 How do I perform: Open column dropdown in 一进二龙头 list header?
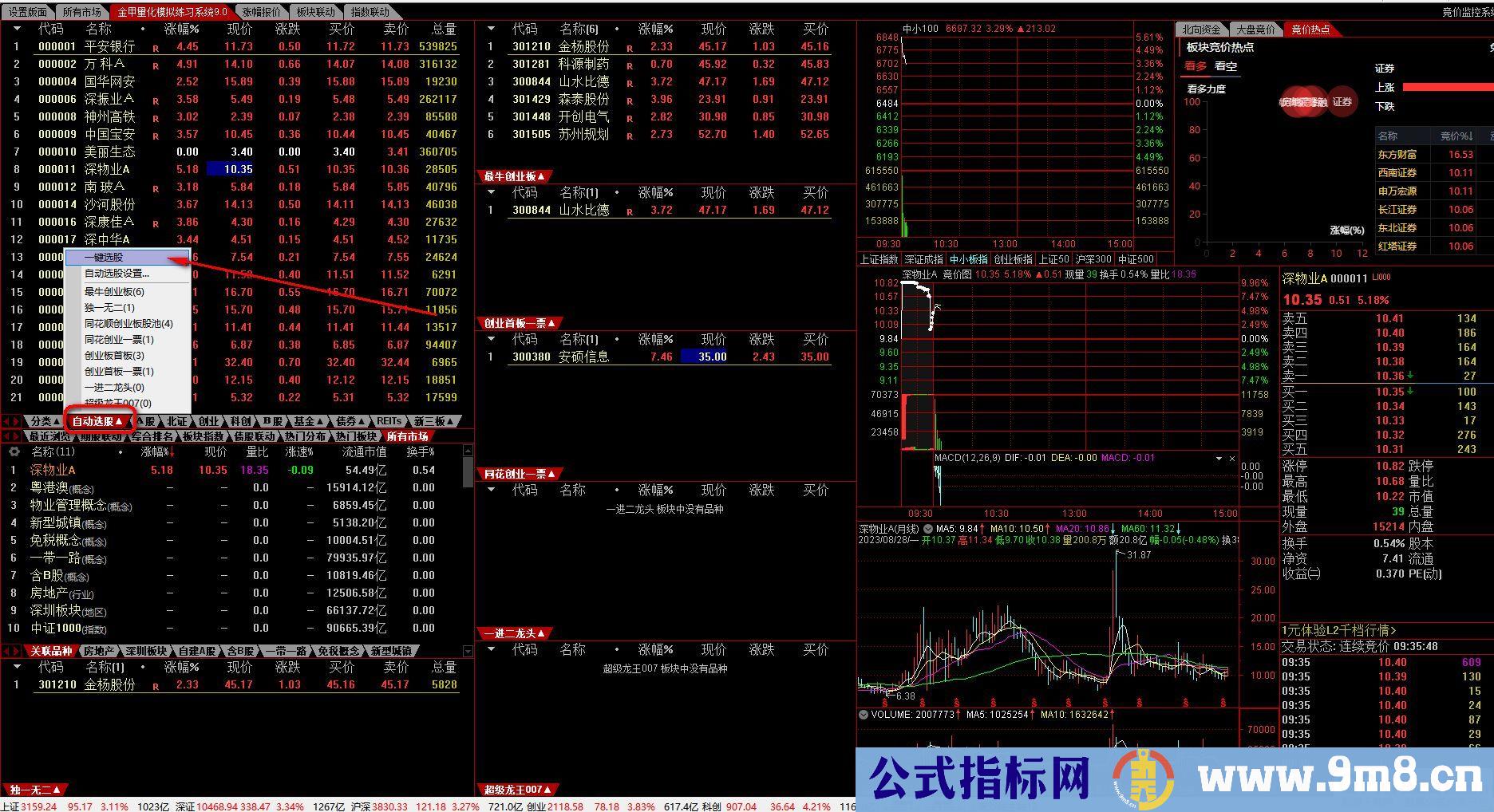491,649
